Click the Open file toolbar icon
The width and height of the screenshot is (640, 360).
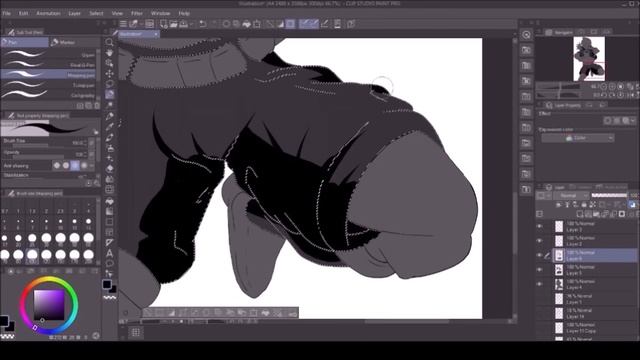(x=173, y=24)
